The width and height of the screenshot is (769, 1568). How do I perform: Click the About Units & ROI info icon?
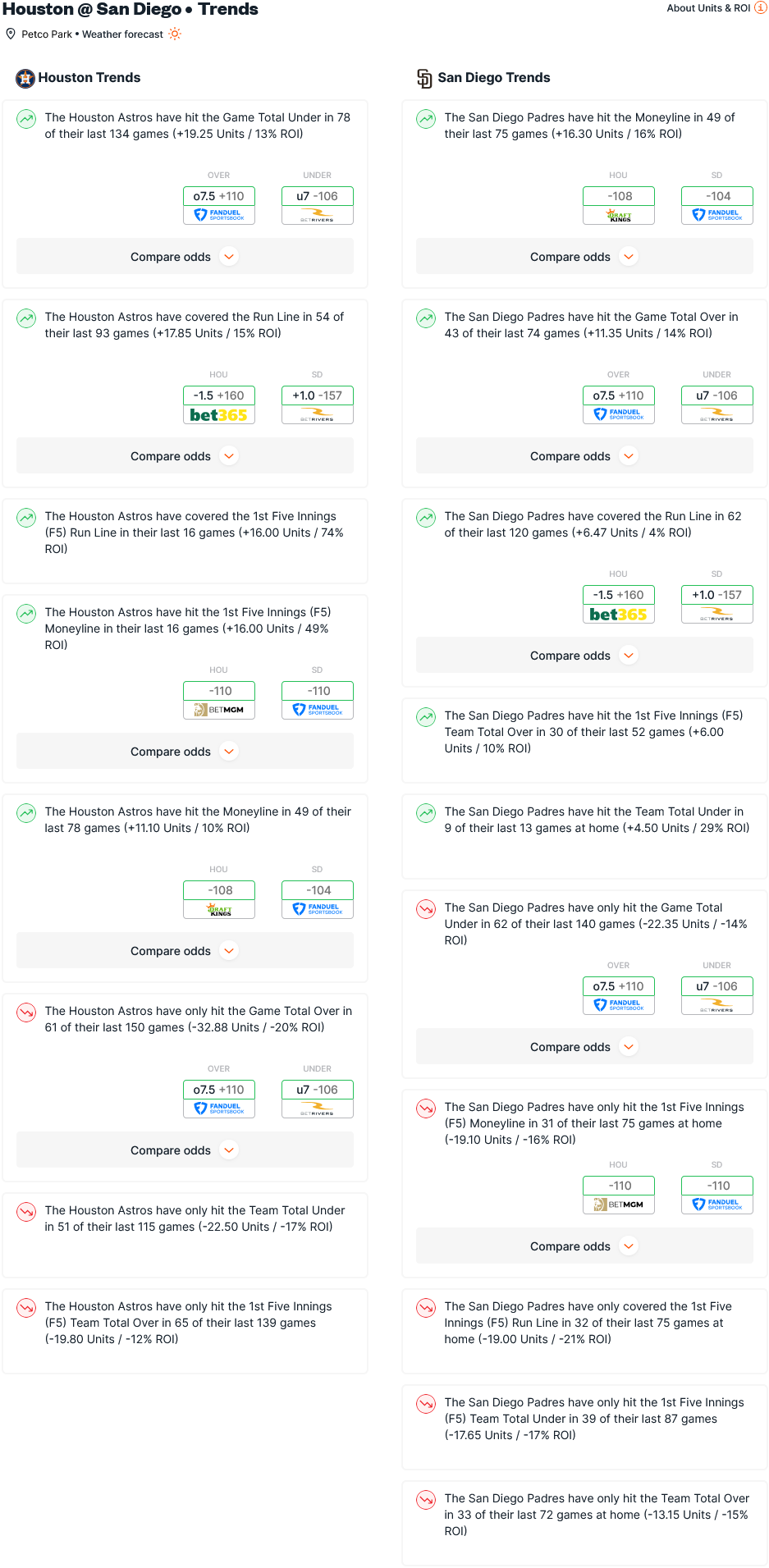pos(761,7)
